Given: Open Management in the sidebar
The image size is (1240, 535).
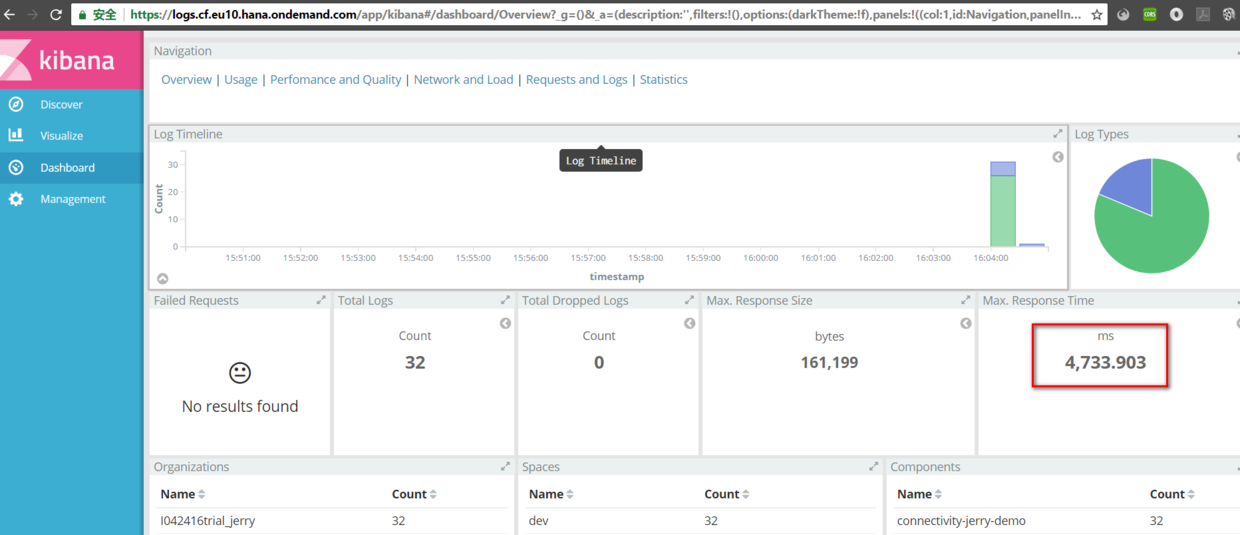Looking at the screenshot, I should point(72,199).
